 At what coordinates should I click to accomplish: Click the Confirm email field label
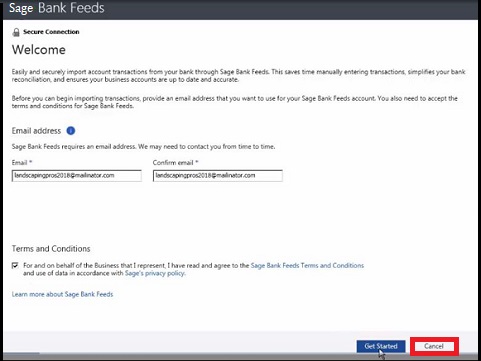(175, 163)
